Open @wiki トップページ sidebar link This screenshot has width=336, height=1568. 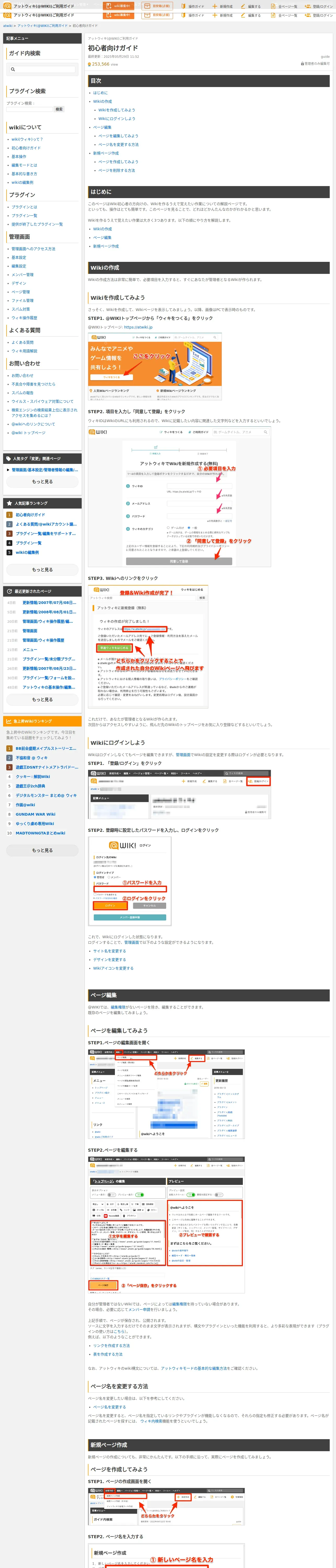[x=29, y=433]
